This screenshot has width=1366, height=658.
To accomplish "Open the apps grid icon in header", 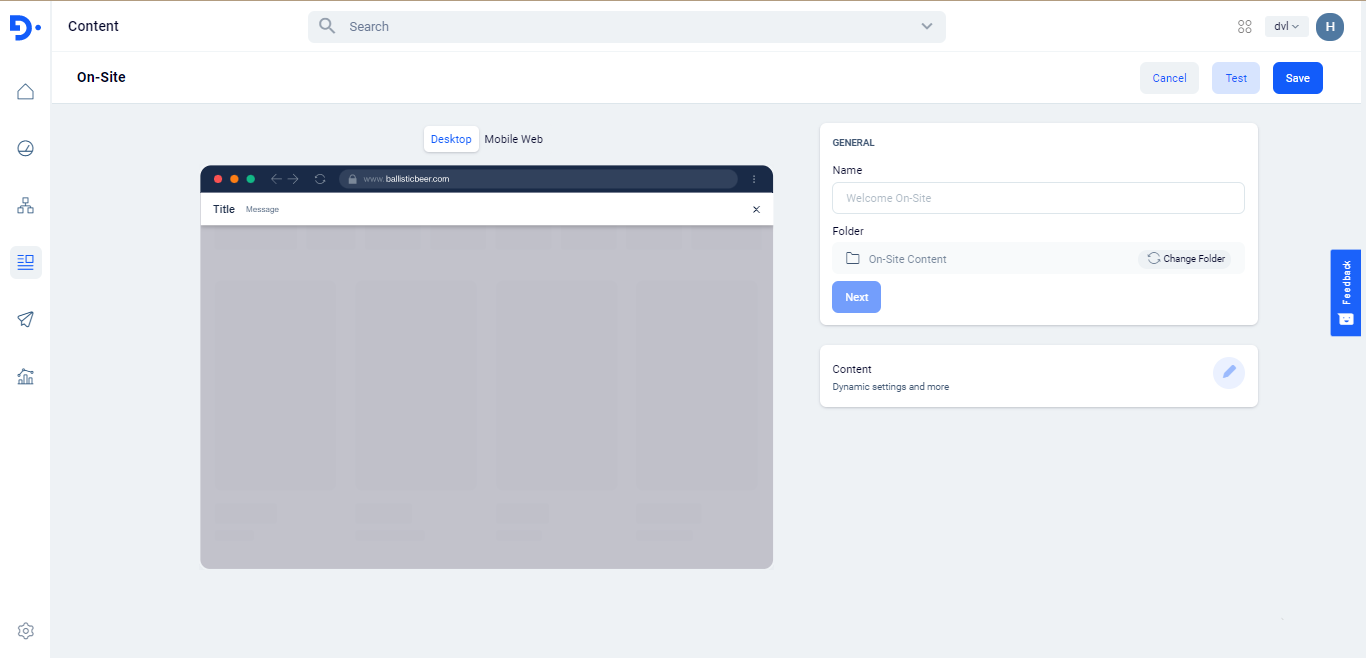I will pyautogui.click(x=1245, y=27).
